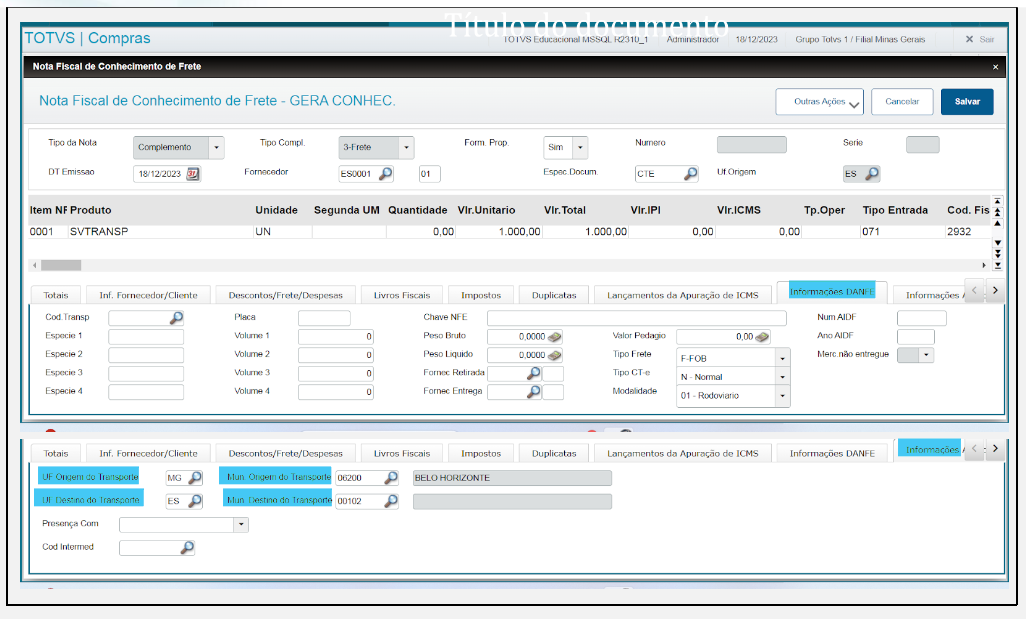
Task: Click the Placa input field
Action: coord(324,318)
